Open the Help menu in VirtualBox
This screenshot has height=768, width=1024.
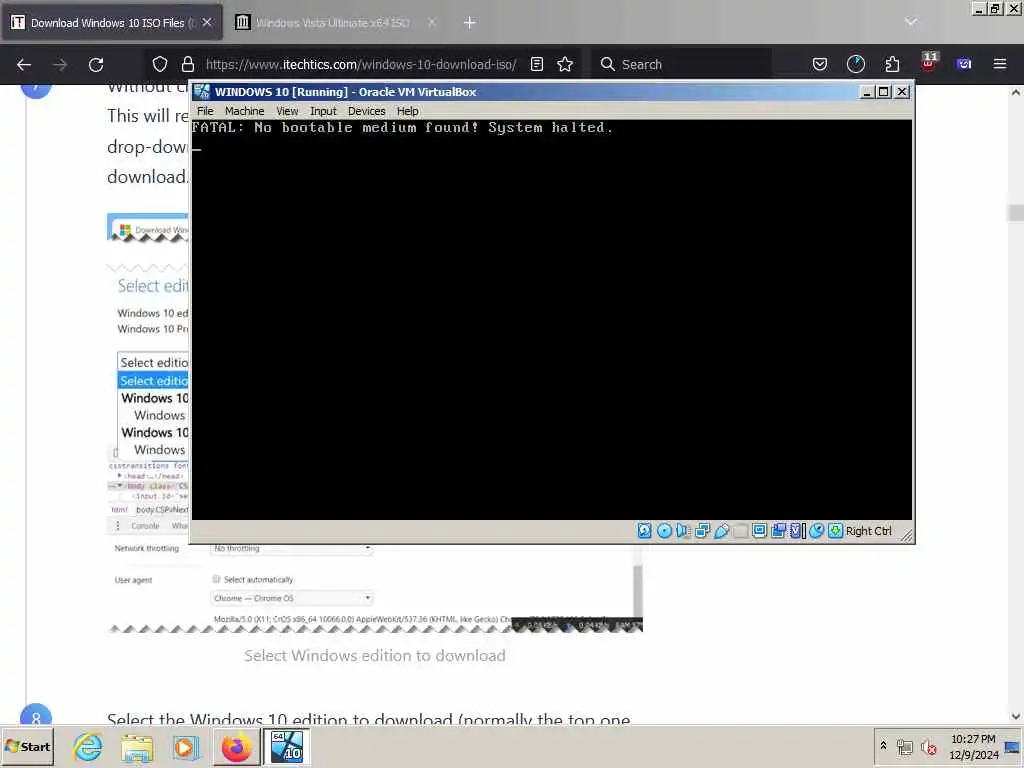click(408, 111)
